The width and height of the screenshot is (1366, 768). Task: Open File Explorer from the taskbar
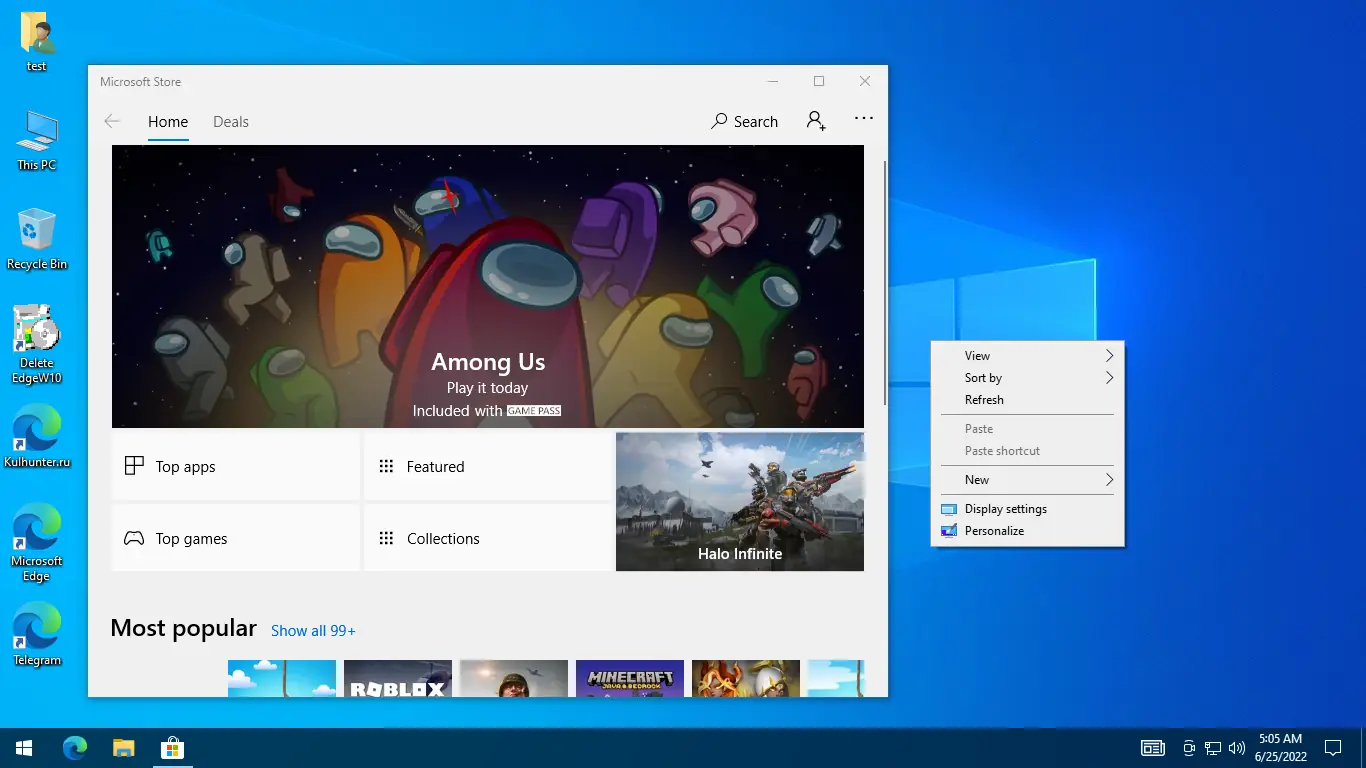pyautogui.click(x=123, y=748)
